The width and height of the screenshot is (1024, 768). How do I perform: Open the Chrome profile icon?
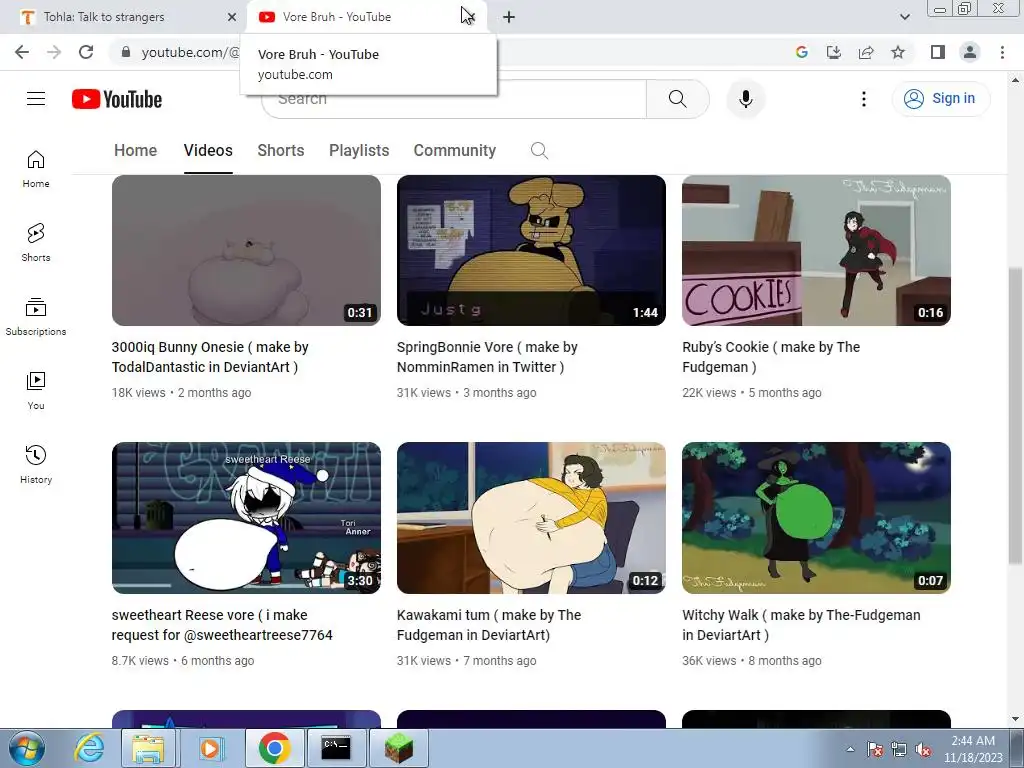coord(970,52)
